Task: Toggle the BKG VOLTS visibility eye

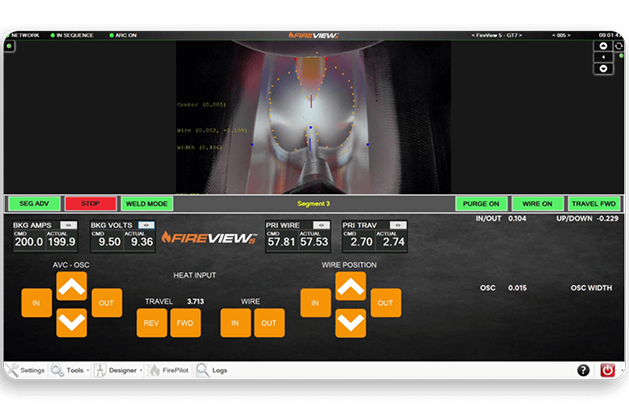Action: tap(146, 225)
